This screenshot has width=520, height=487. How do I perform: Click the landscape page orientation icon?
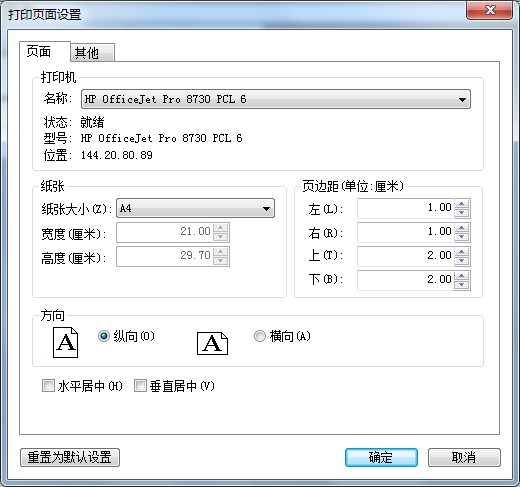pos(212,343)
